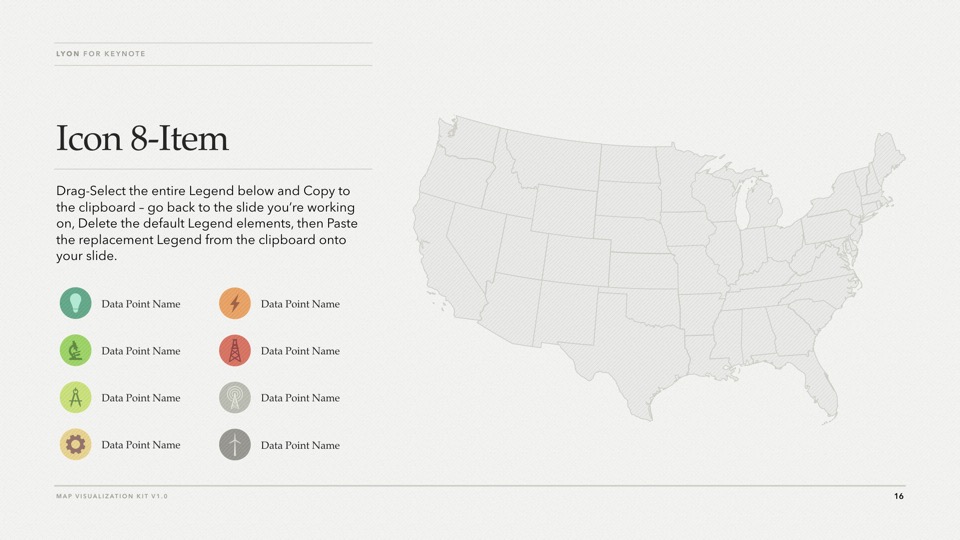This screenshot has height=540, width=960.
Task: Select the slide number 16
Action: click(899, 496)
